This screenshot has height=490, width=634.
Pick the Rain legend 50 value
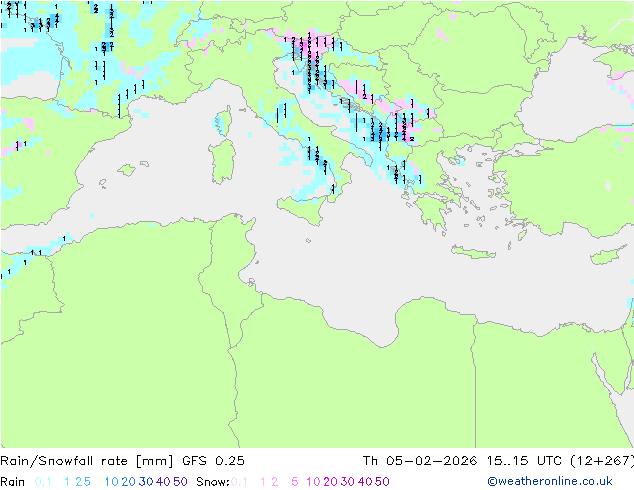(180, 482)
